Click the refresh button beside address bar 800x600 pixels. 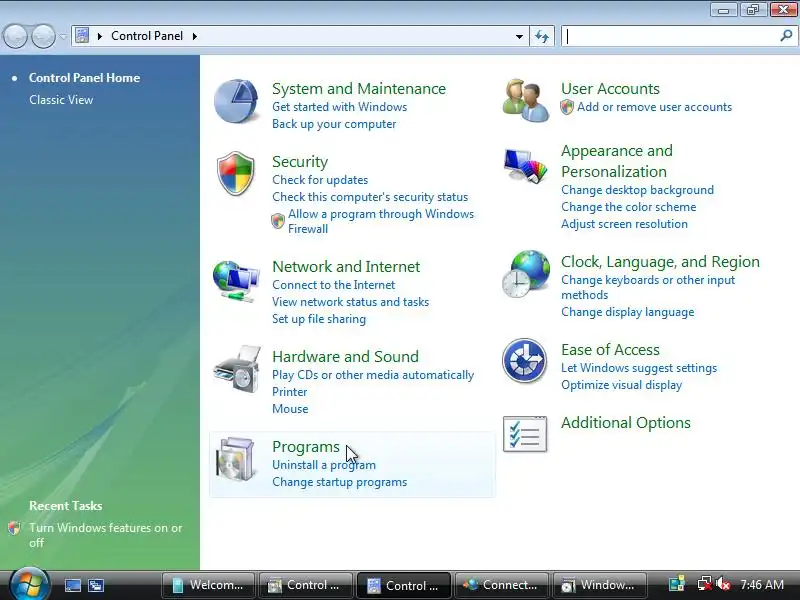542,36
